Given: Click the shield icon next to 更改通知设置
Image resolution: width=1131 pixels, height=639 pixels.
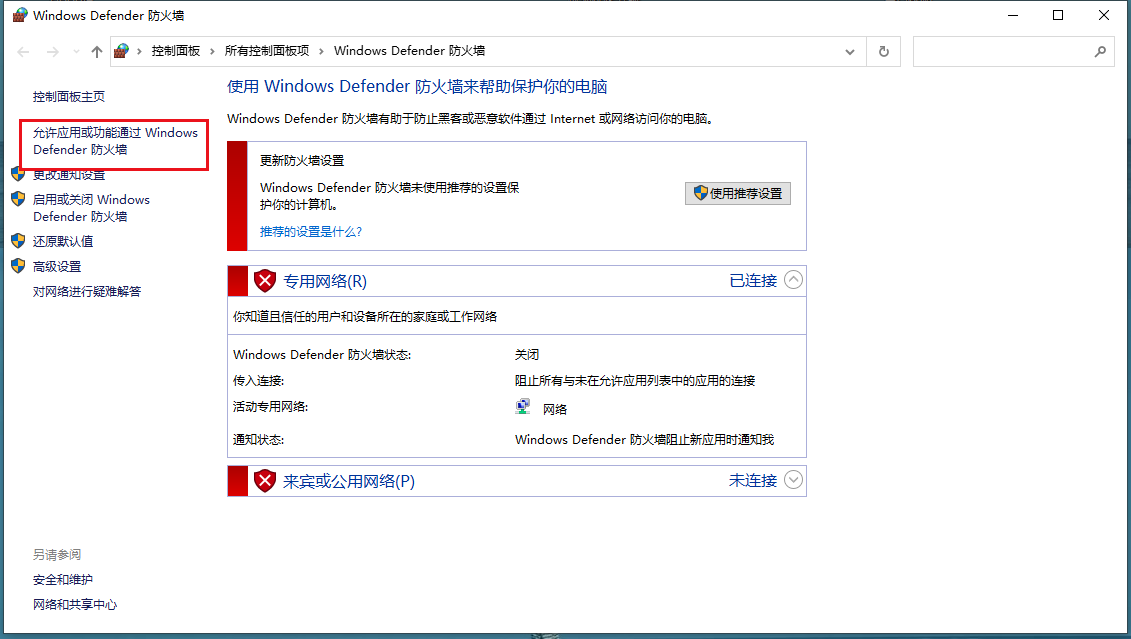Looking at the screenshot, I should tap(17, 172).
